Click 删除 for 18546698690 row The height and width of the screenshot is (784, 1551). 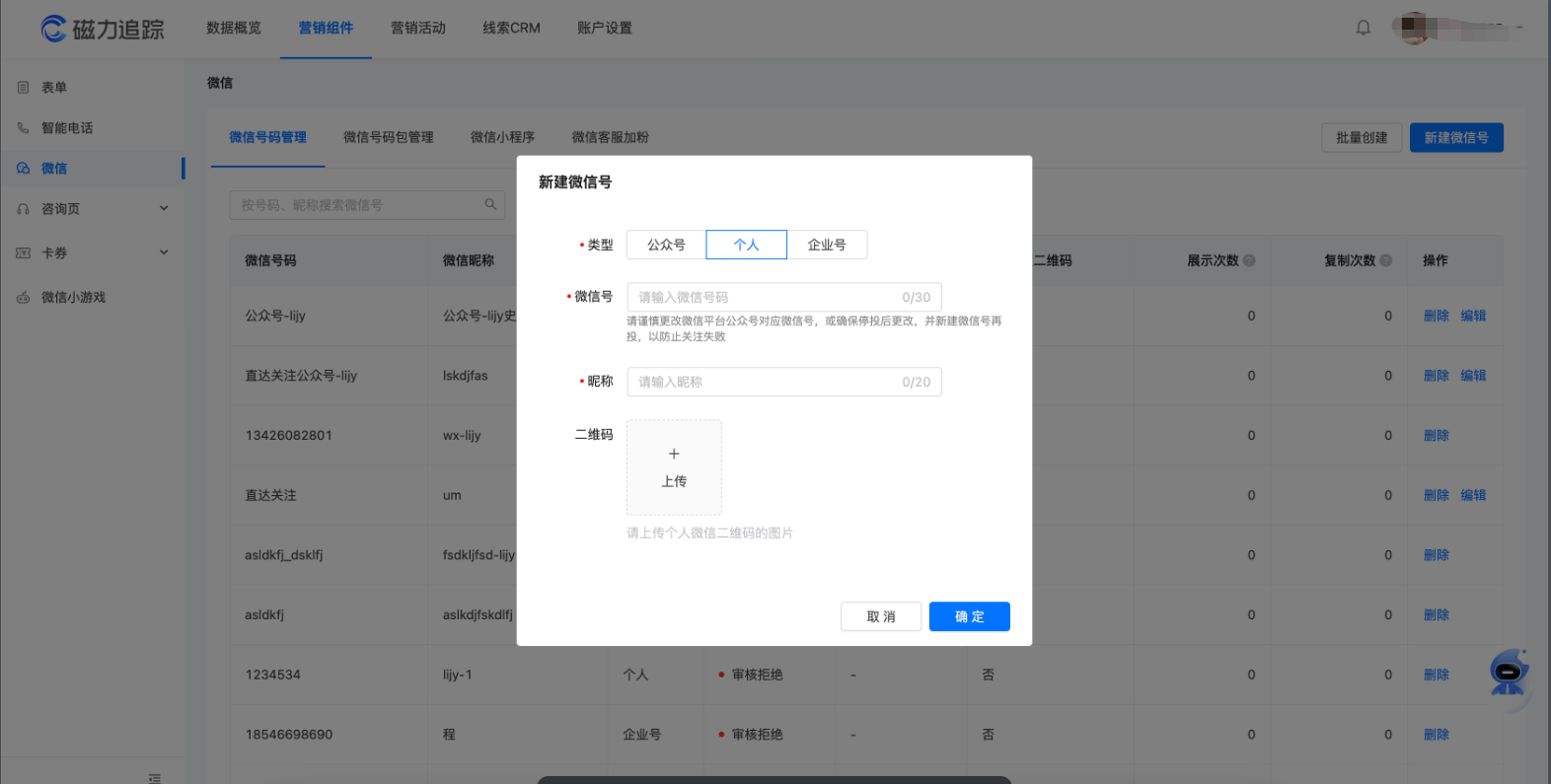tap(1437, 735)
